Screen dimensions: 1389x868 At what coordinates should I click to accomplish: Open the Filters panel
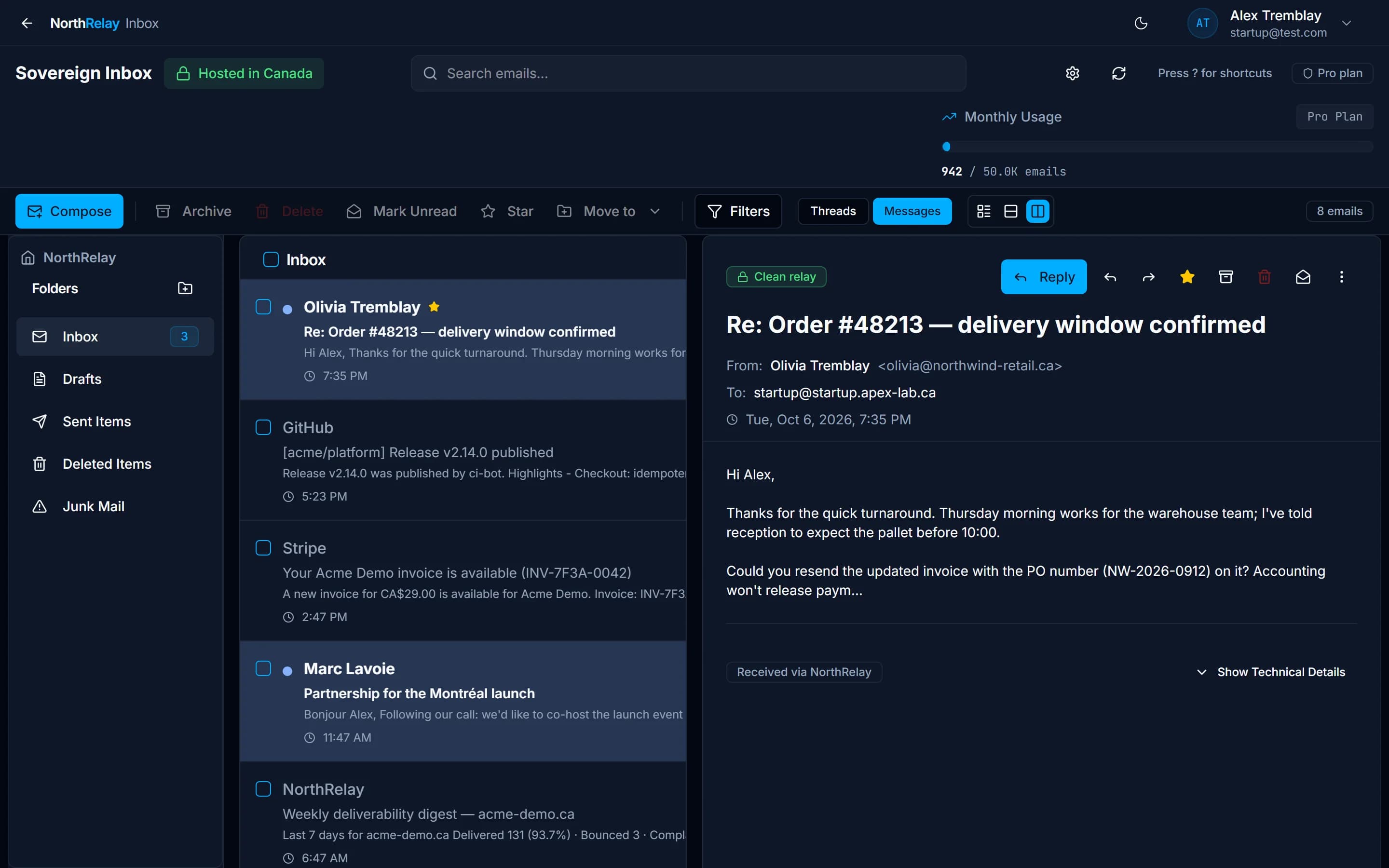point(738,211)
